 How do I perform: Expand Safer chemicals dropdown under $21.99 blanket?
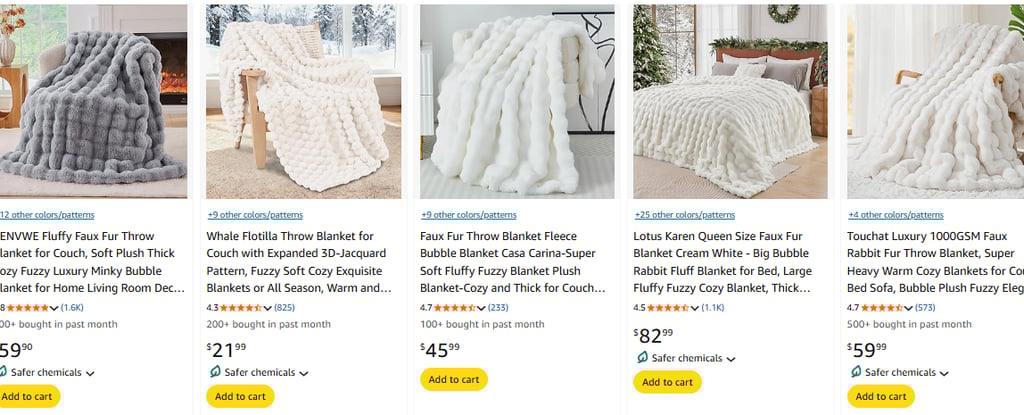pyautogui.click(x=303, y=373)
